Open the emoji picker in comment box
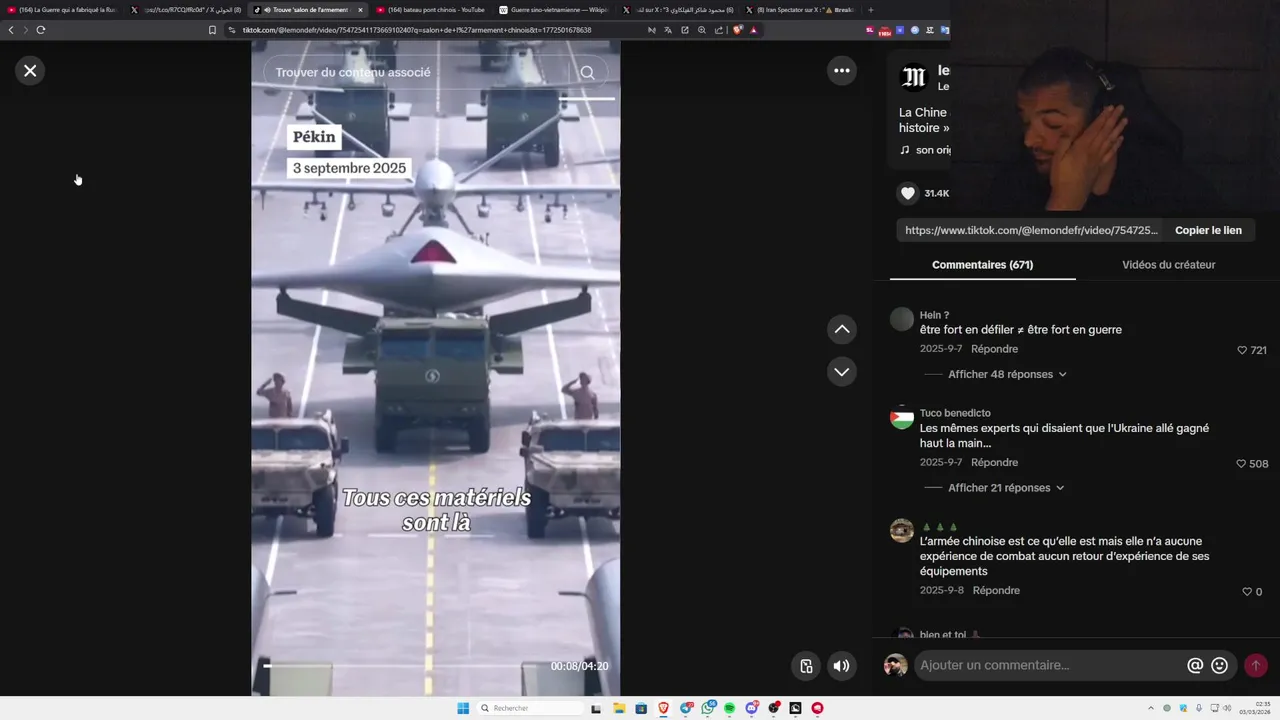Viewport: 1280px width, 720px height. coord(1219,665)
